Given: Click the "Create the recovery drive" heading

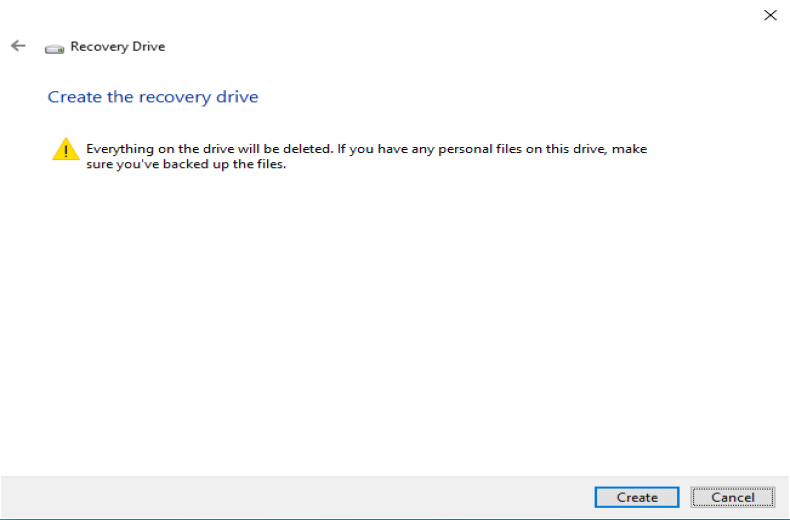Looking at the screenshot, I should 153,97.
